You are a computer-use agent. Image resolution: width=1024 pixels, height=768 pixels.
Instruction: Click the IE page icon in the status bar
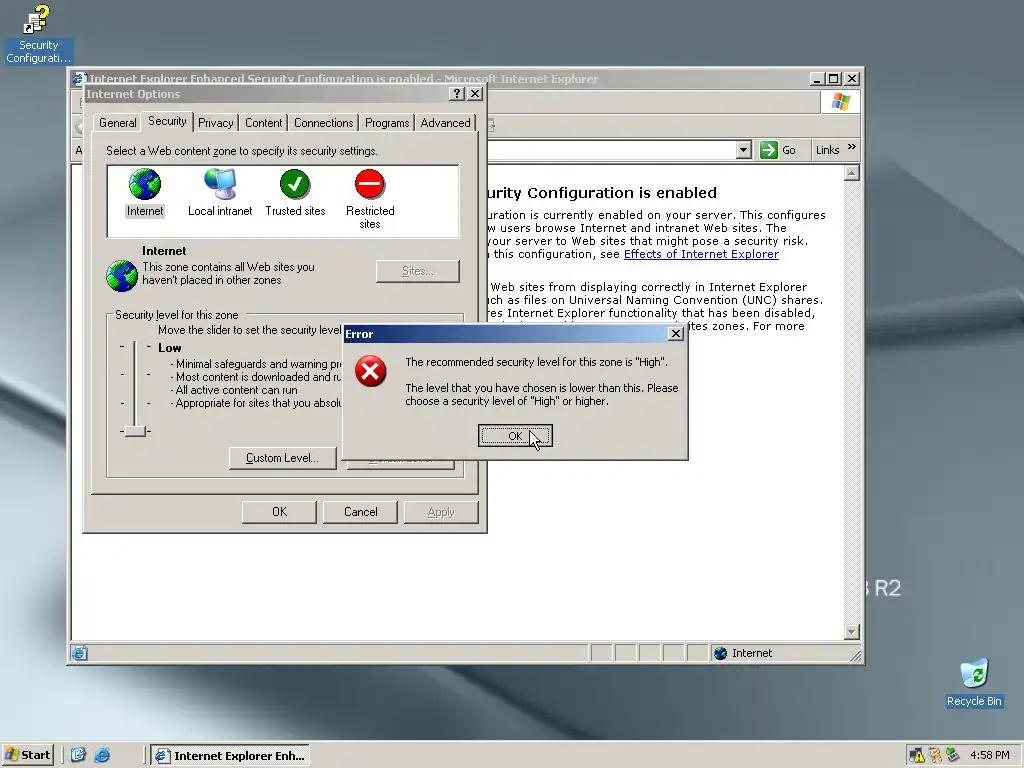pyautogui.click(x=80, y=653)
